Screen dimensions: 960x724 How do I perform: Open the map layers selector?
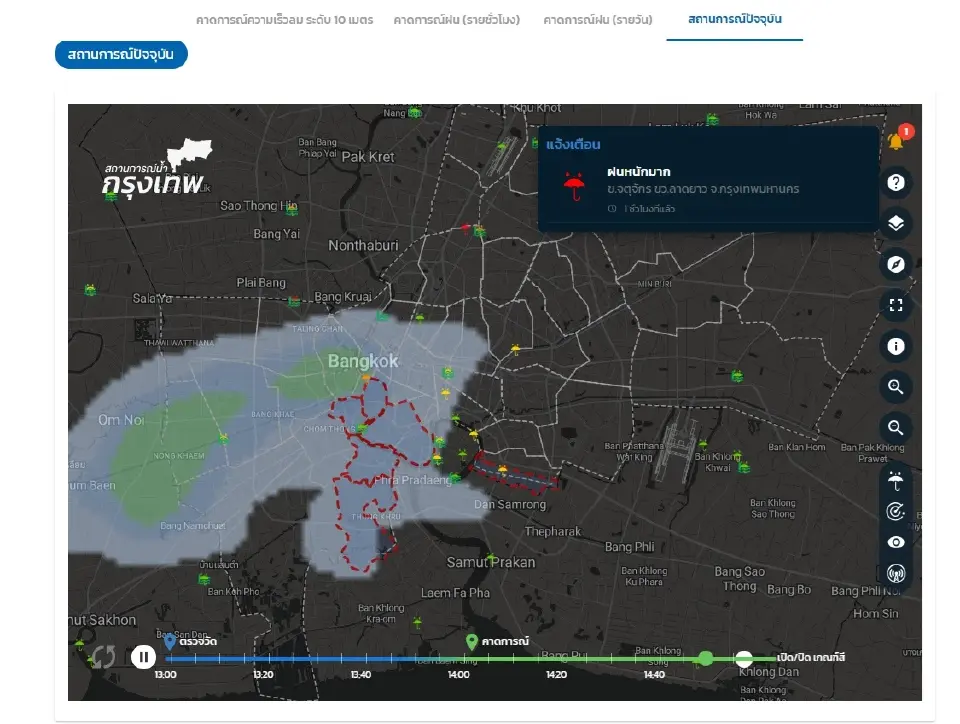[896, 223]
